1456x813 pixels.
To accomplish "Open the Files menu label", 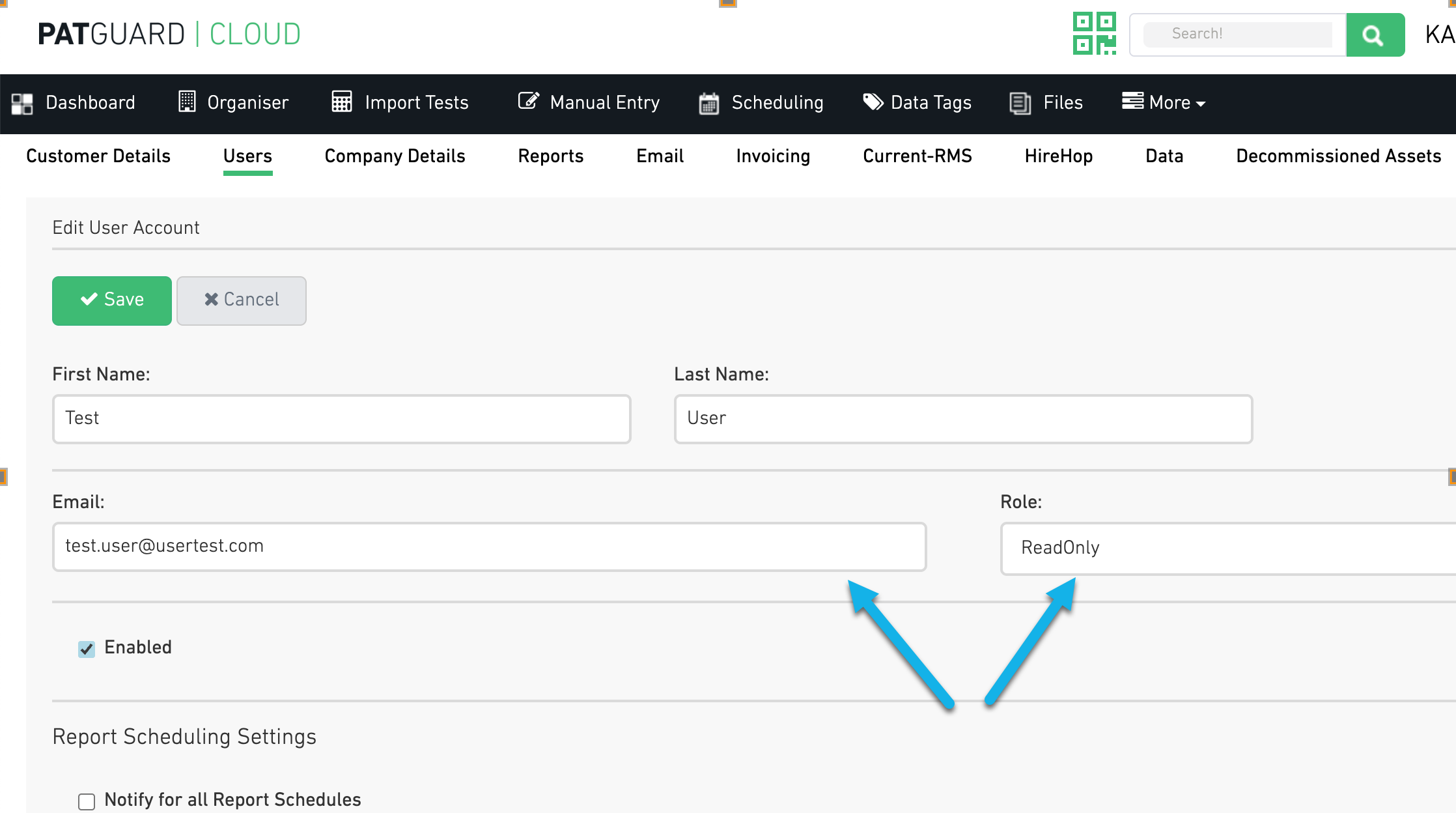I will click(1063, 103).
